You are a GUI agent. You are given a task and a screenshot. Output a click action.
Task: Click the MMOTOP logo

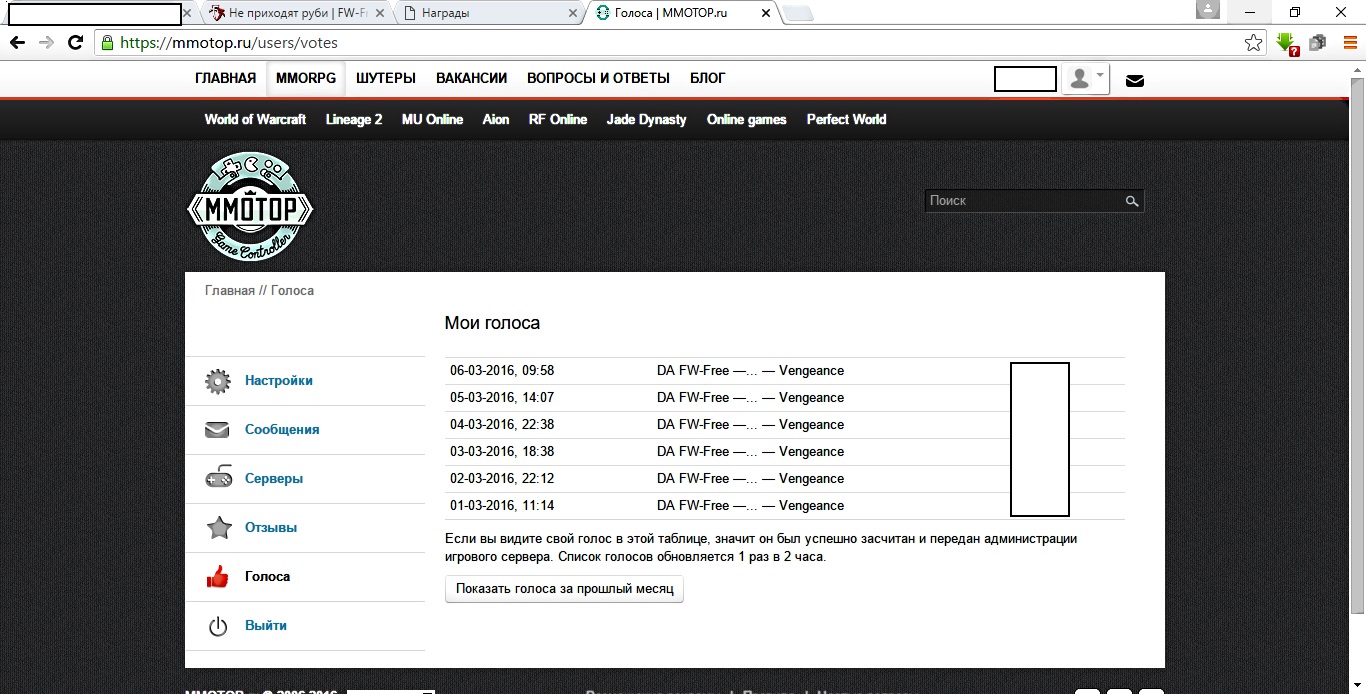click(250, 208)
